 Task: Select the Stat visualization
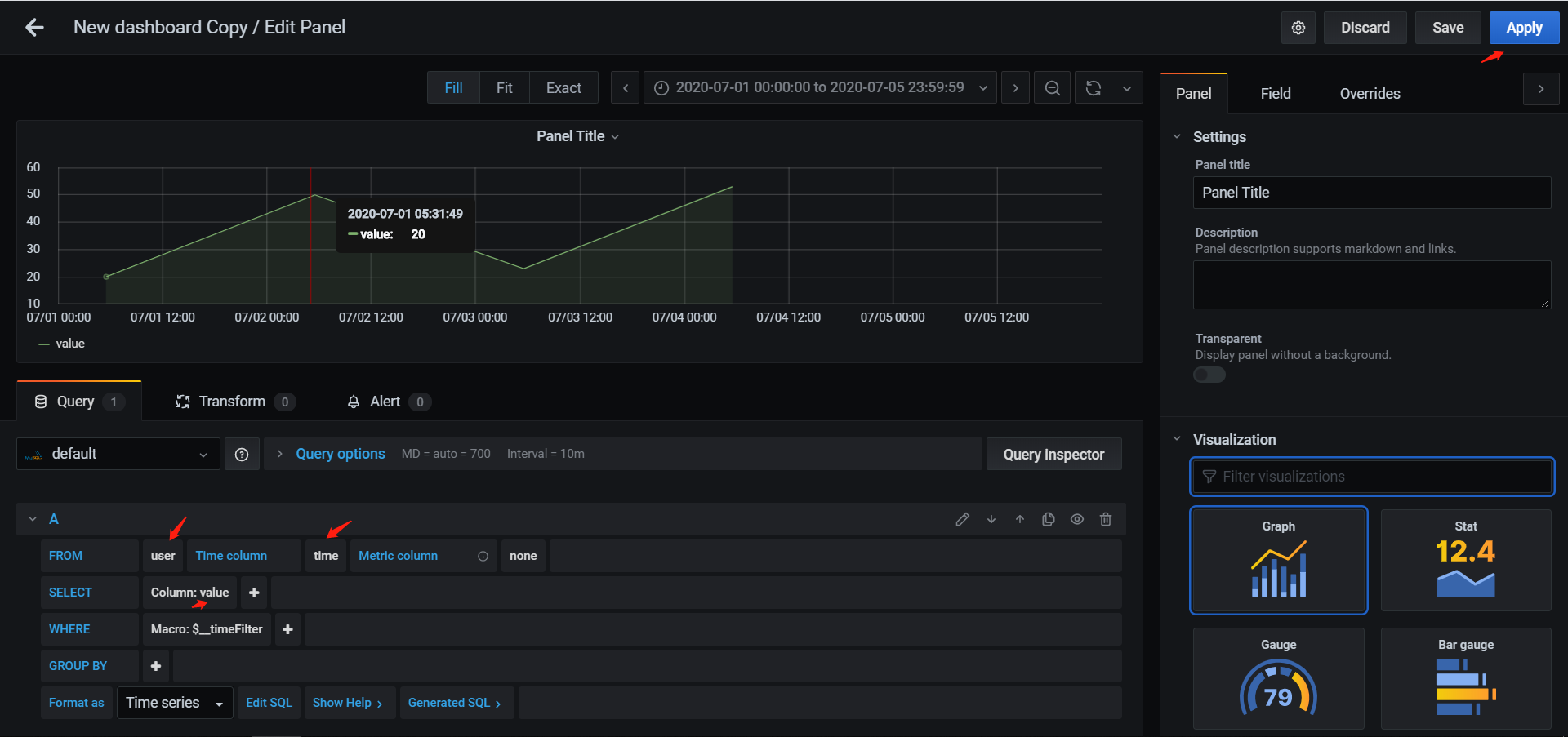pyautogui.click(x=1465, y=561)
